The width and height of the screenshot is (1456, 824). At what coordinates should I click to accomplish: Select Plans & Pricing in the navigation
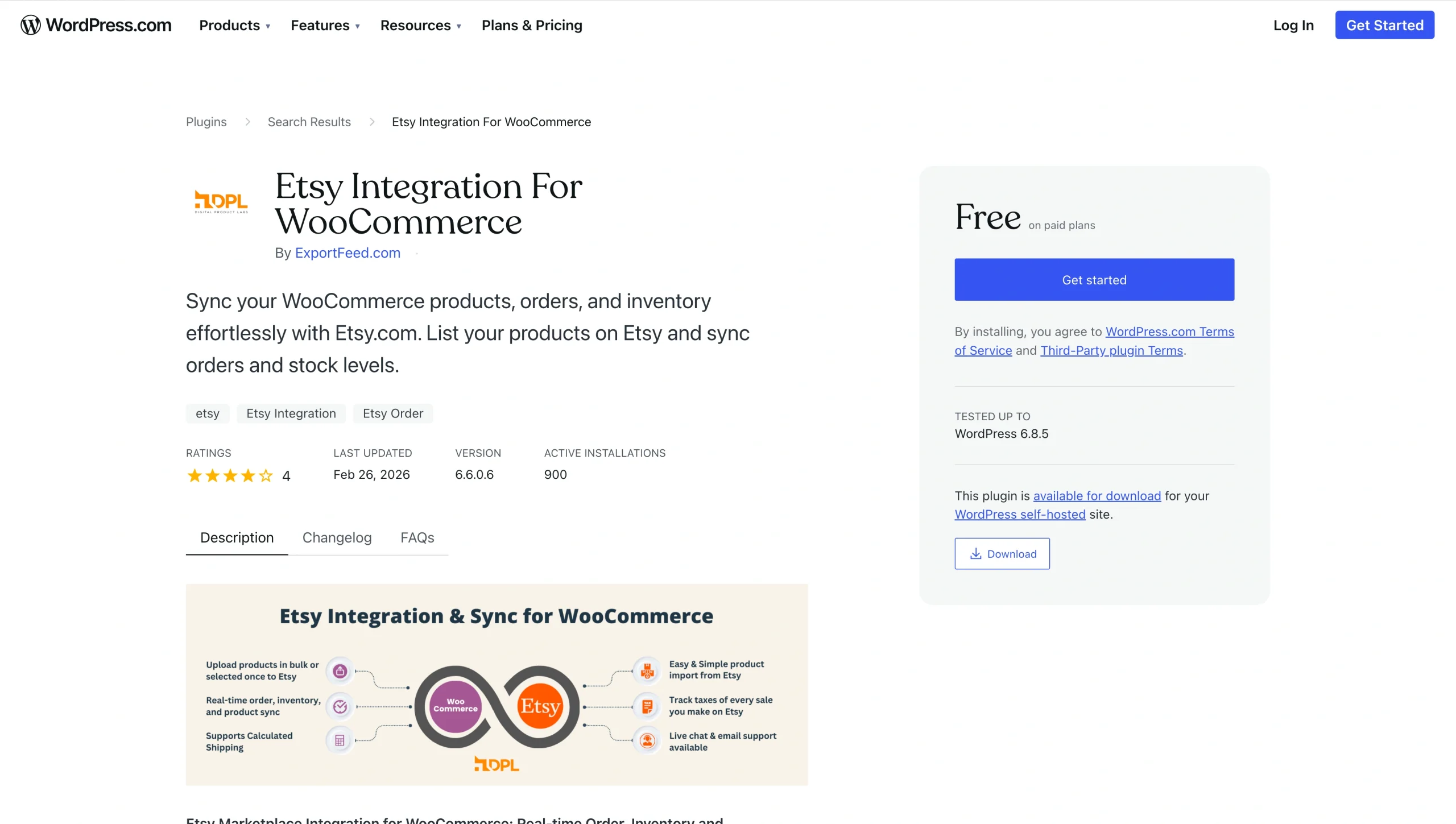pos(532,25)
